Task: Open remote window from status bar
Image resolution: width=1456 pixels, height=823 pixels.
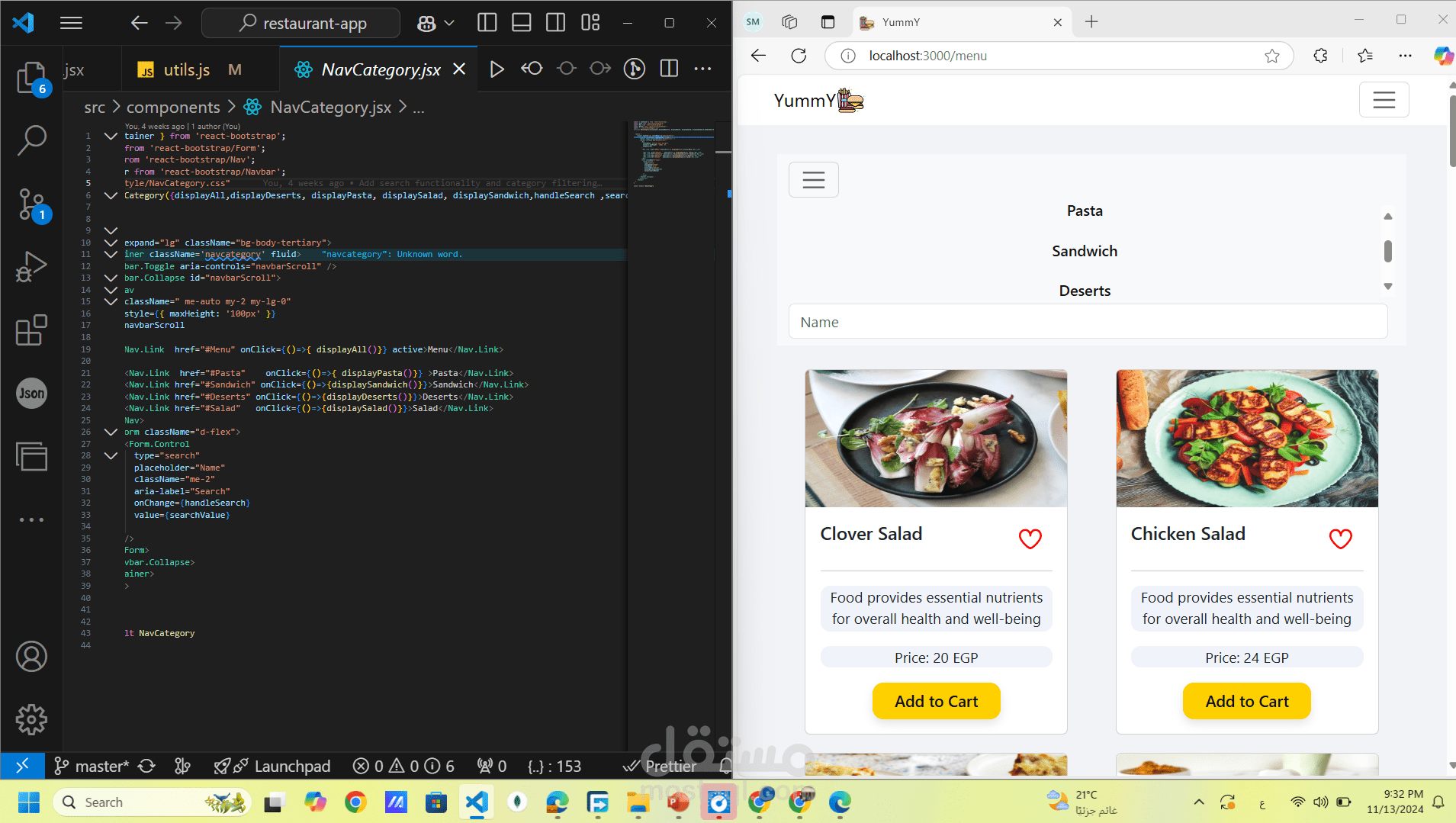Action: click(22, 766)
